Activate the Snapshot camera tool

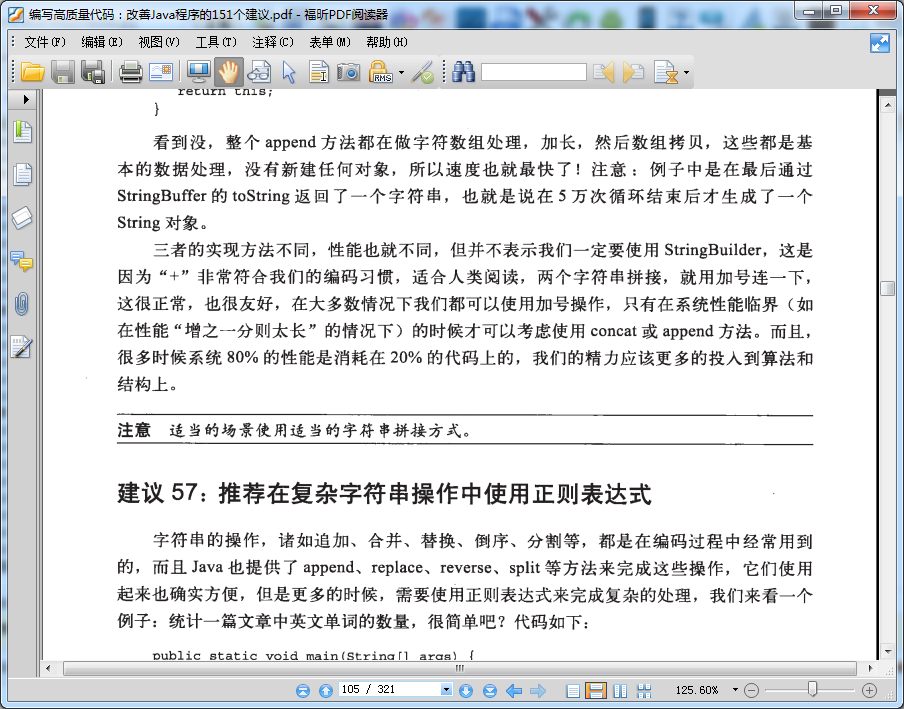click(x=348, y=73)
